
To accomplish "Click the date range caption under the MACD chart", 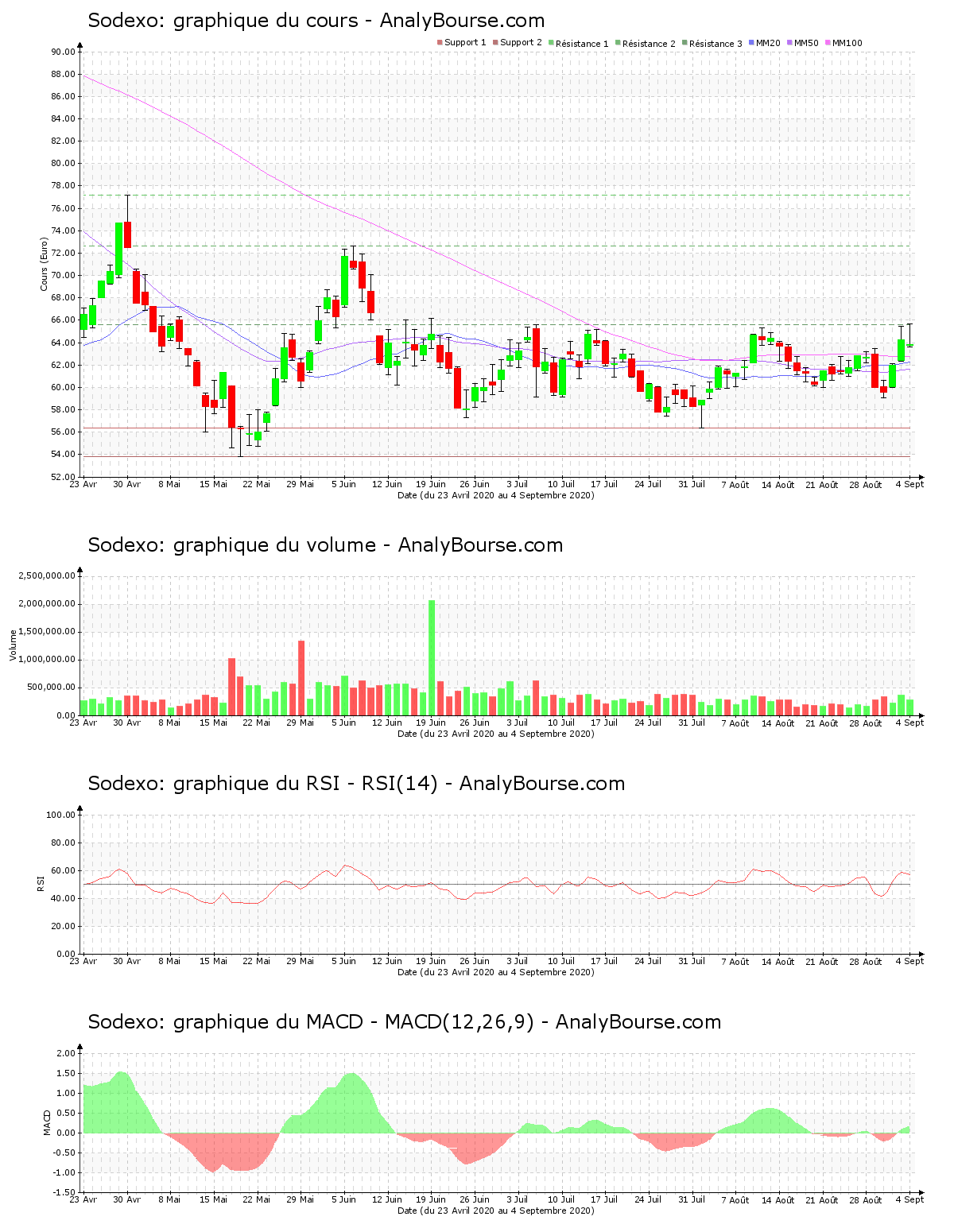I will (495, 1211).
